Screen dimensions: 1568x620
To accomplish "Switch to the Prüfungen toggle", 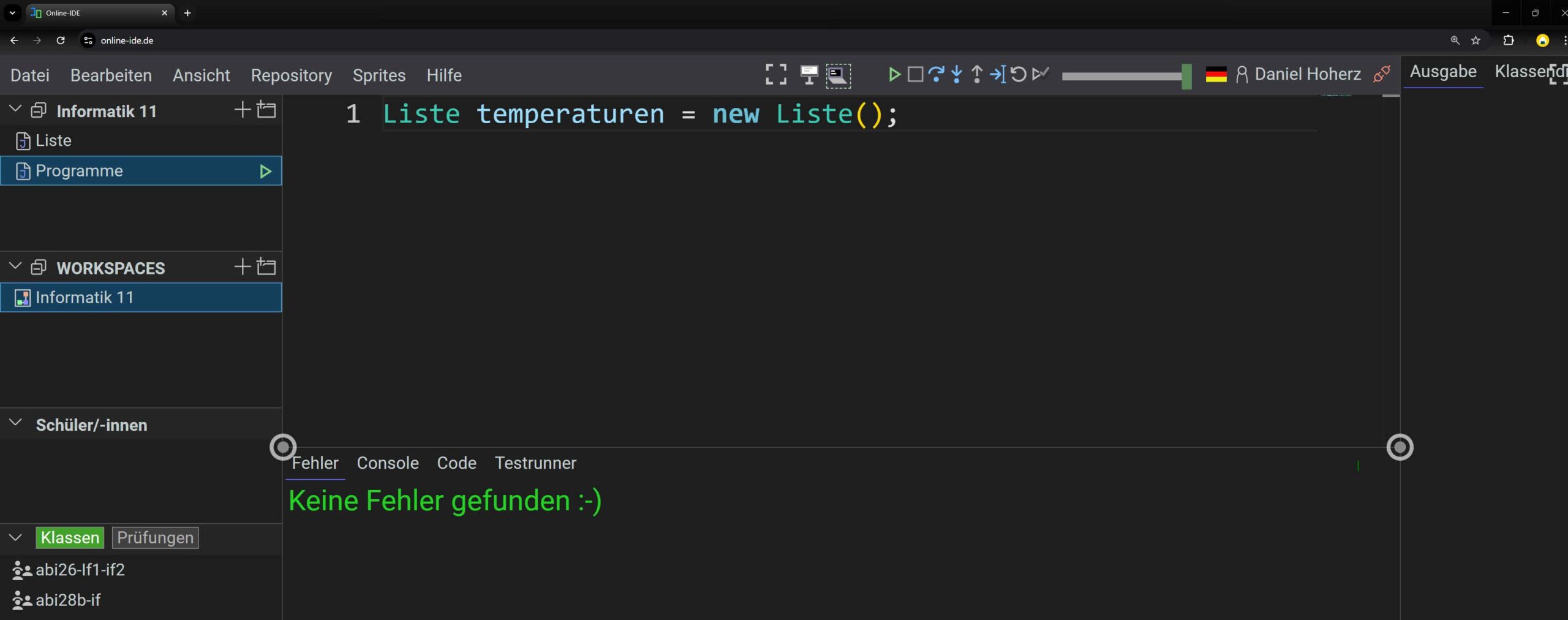I will click(x=155, y=538).
